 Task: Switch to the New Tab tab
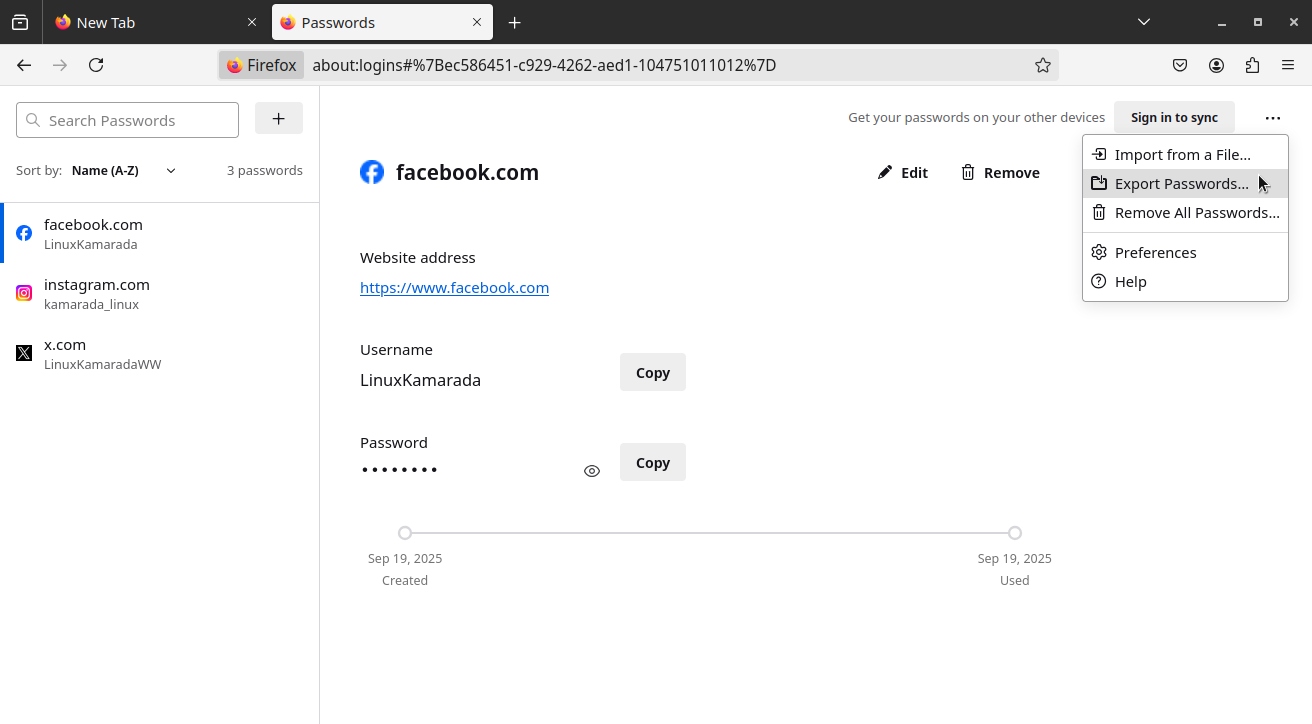pyautogui.click(x=156, y=22)
